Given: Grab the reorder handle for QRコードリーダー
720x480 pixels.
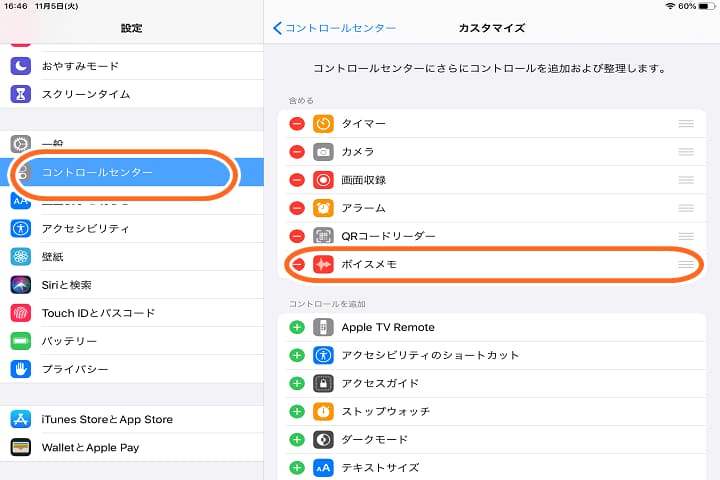Looking at the screenshot, I should pos(686,236).
